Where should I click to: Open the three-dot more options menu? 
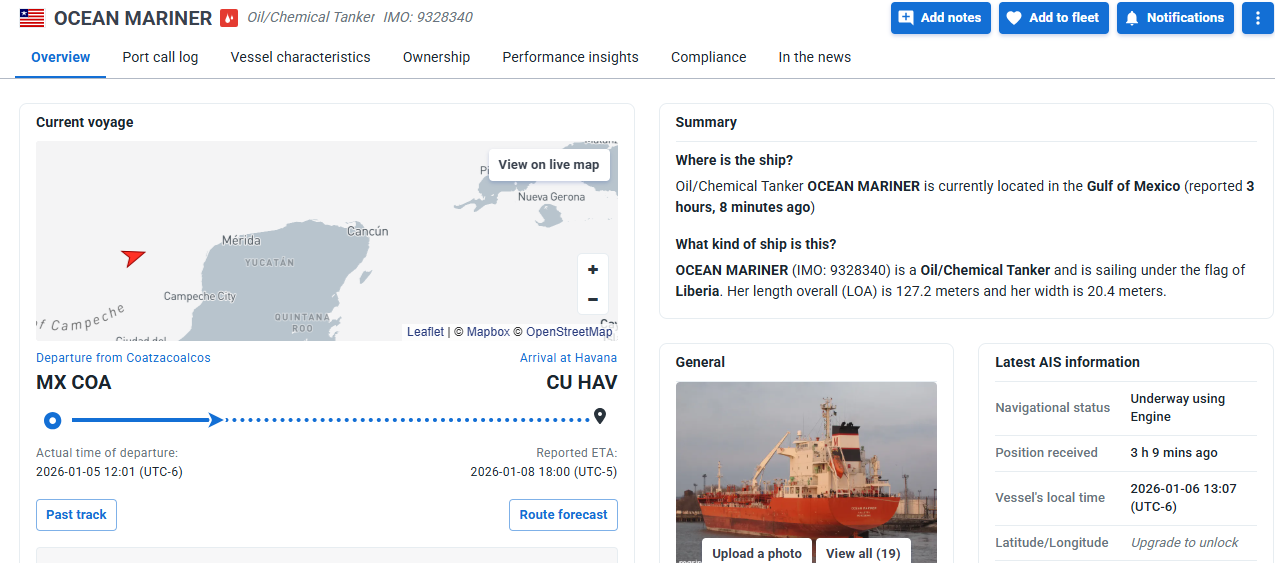pyautogui.click(x=1257, y=18)
